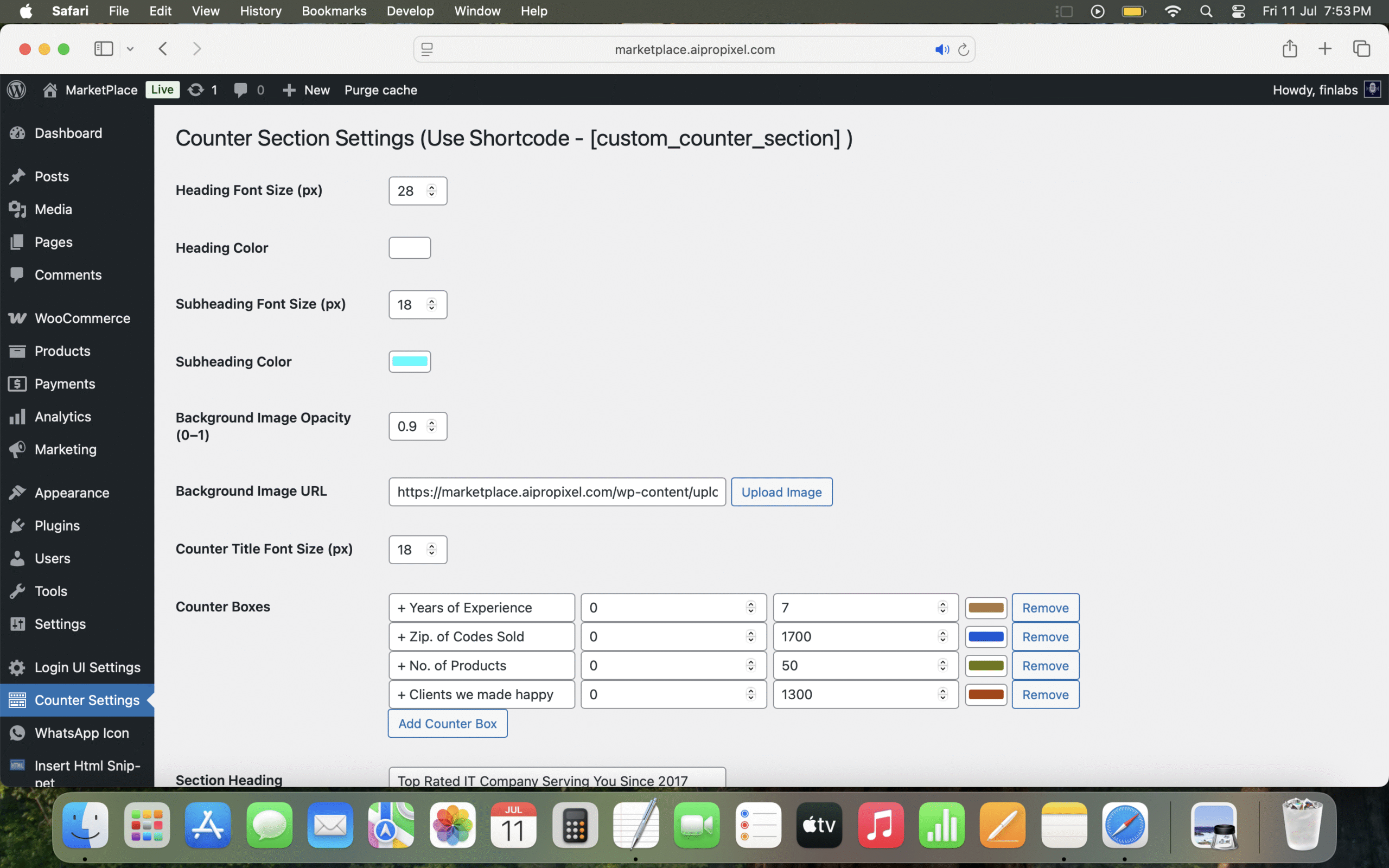Click the Heading Font Size stepper arrows
This screenshot has width=1389, height=868.
[432, 190]
